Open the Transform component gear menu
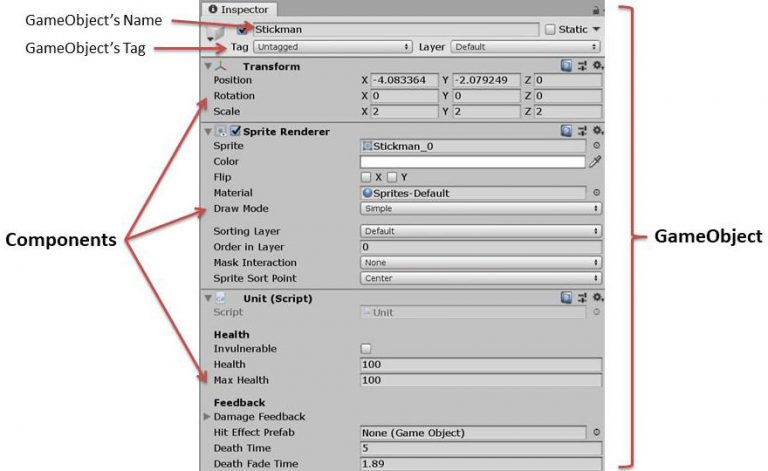The height and width of the screenshot is (471, 768). pos(597,65)
